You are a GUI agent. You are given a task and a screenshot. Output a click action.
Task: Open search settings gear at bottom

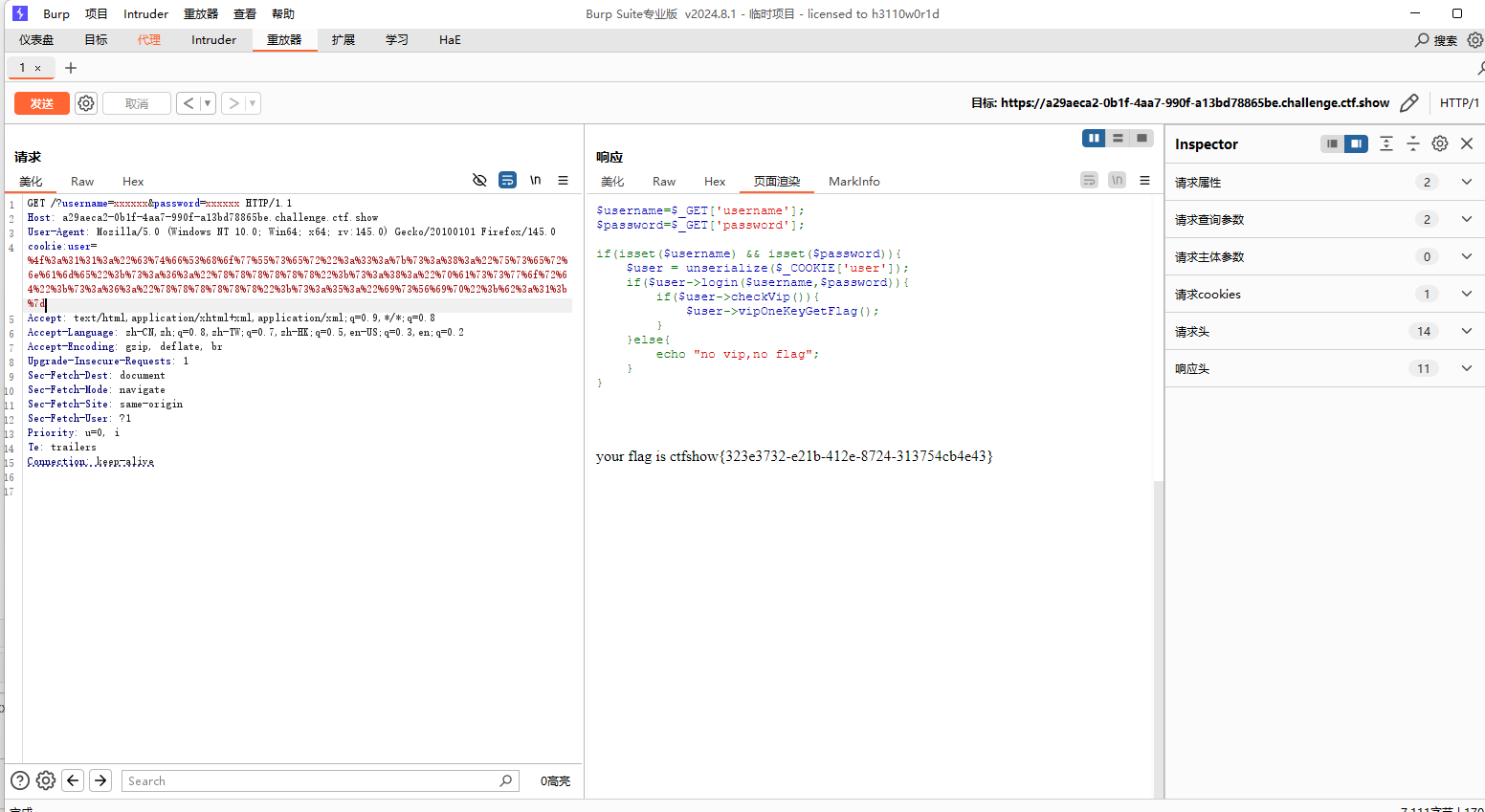pos(46,780)
